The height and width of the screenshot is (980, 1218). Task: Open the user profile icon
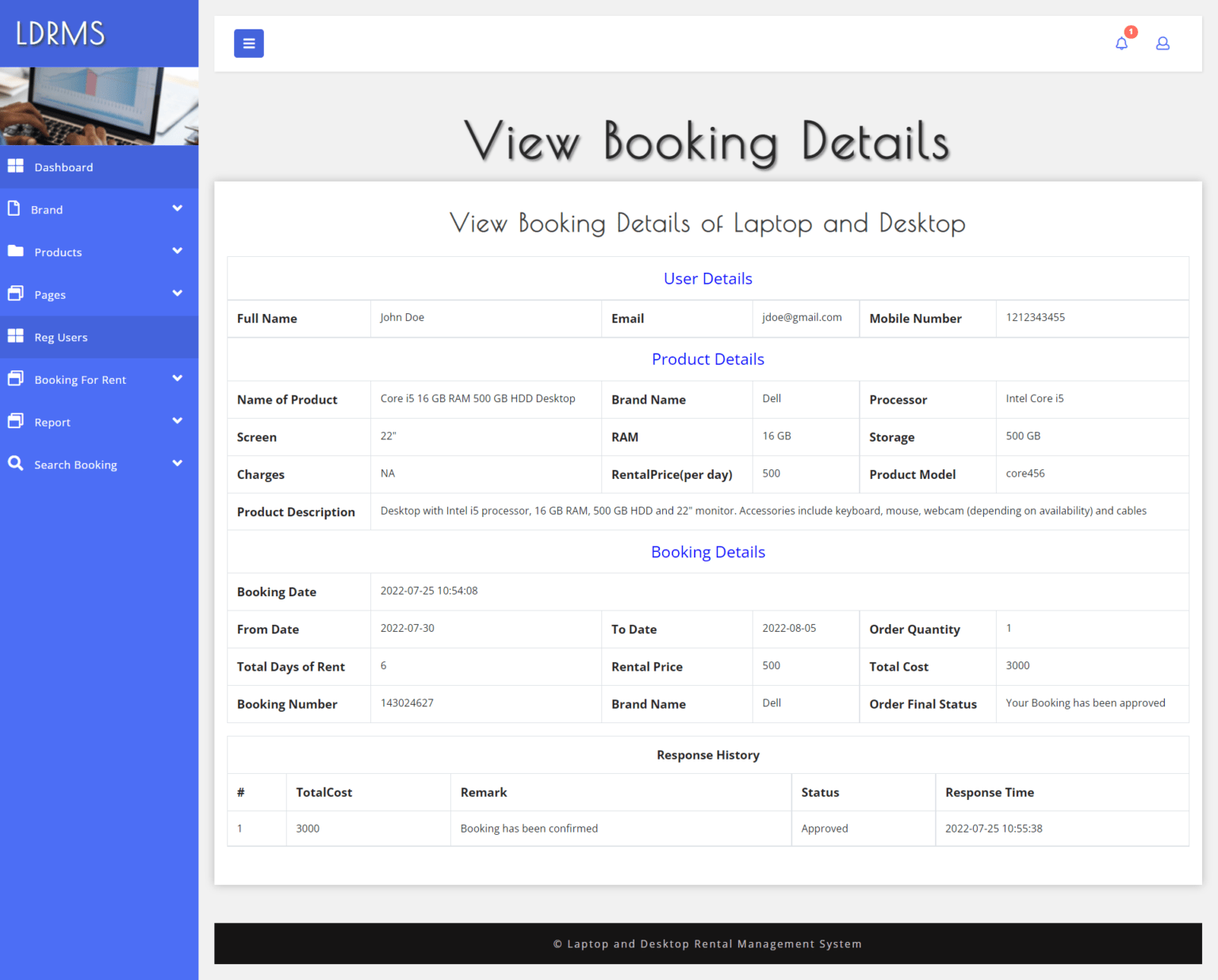[x=1162, y=44]
